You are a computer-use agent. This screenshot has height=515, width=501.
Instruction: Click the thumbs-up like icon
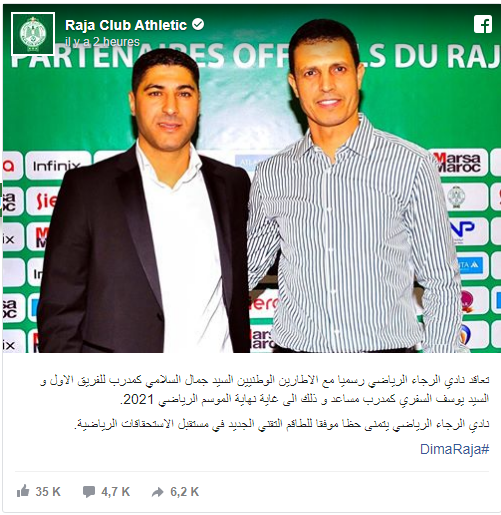tap(23, 491)
